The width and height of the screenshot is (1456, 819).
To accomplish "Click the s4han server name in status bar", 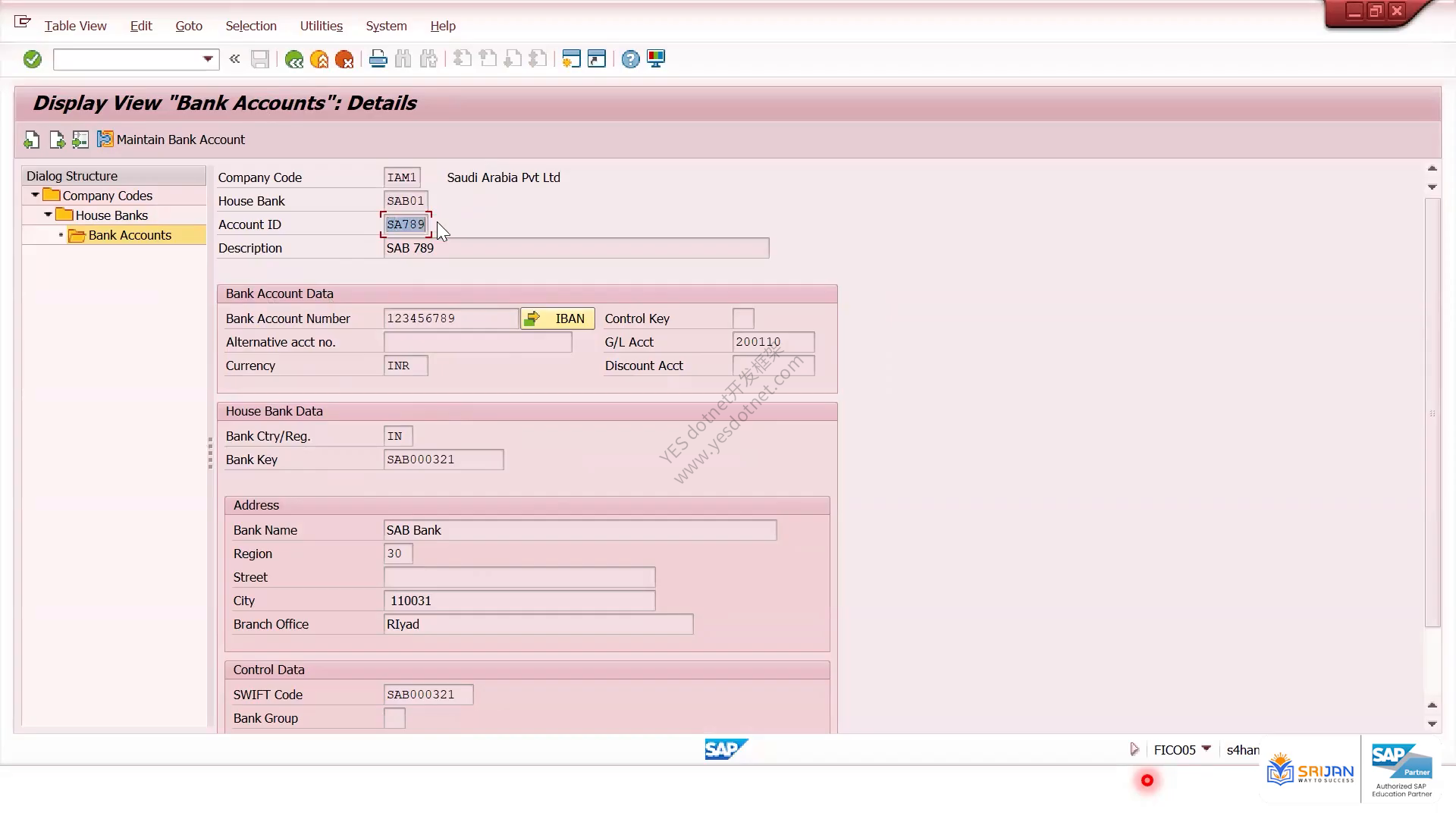I will click(1243, 750).
